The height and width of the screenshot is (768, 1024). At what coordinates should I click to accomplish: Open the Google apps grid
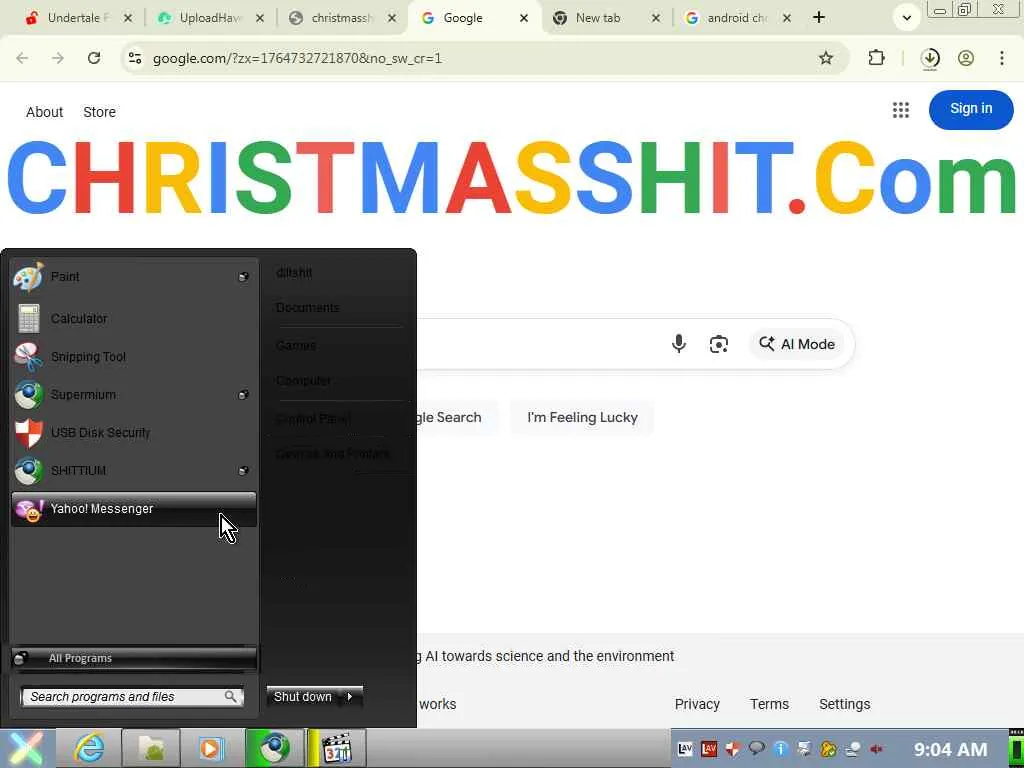[x=901, y=110]
